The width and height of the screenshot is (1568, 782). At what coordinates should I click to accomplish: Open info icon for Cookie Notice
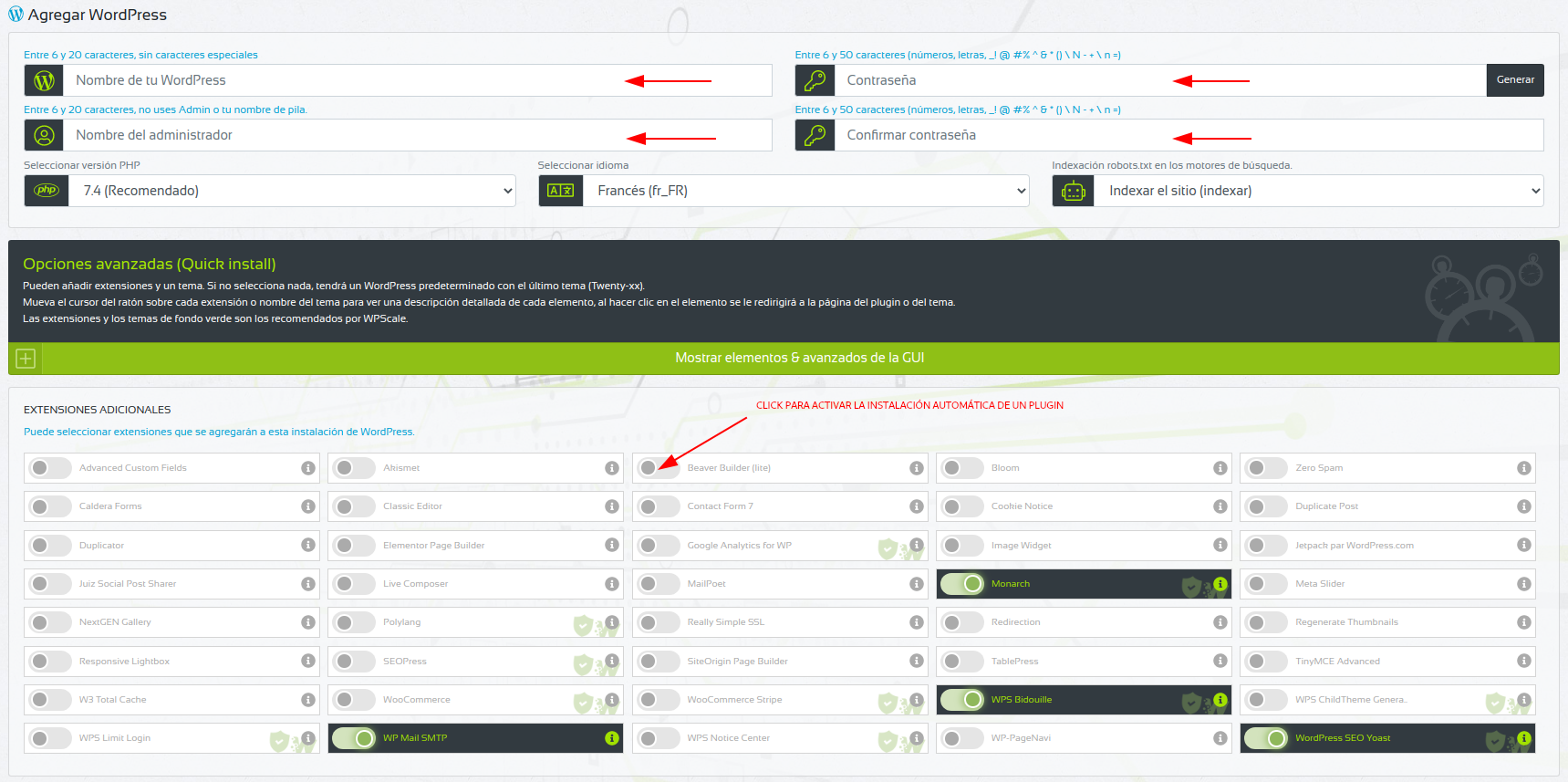pyautogui.click(x=1220, y=506)
